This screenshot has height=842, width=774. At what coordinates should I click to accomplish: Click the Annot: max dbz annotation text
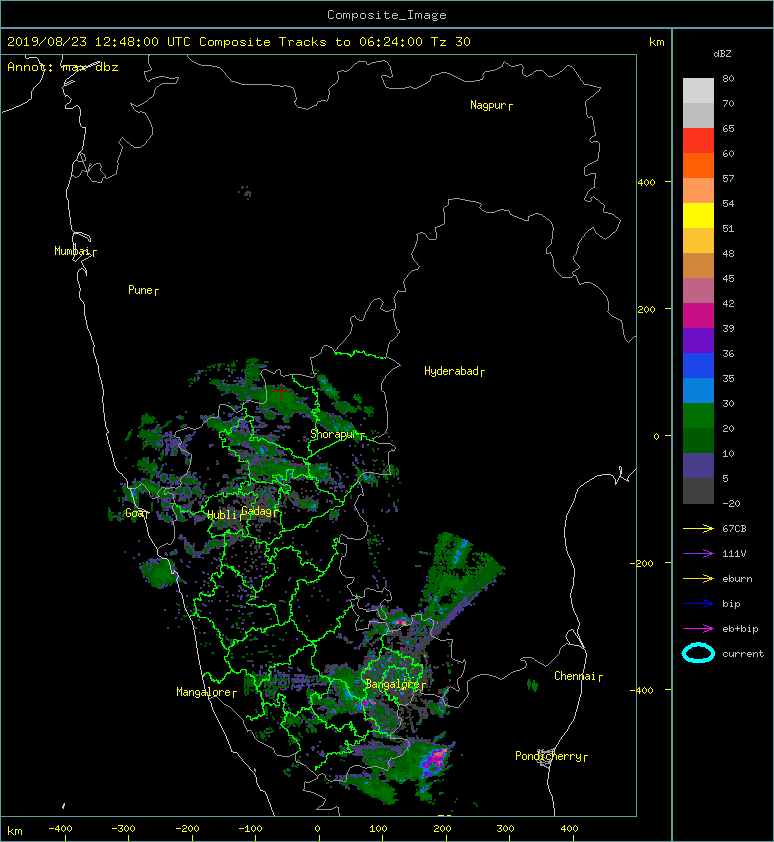(x=63, y=67)
